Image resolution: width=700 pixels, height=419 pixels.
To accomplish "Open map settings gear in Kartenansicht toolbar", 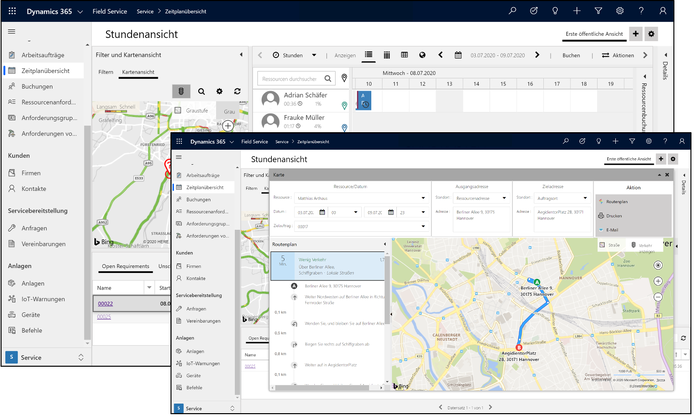I will pyautogui.click(x=219, y=91).
